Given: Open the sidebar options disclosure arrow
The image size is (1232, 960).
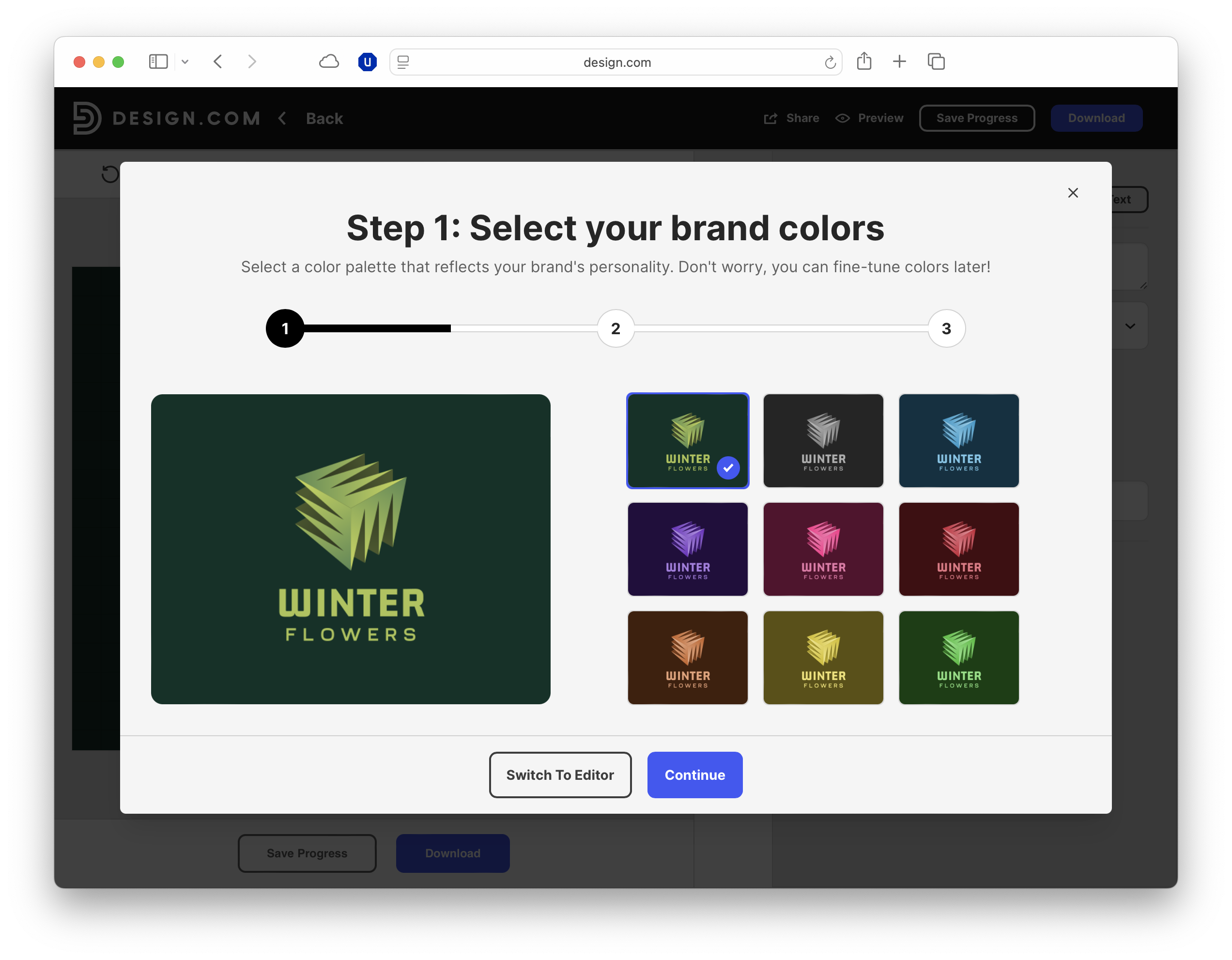Looking at the screenshot, I should click(x=185, y=62).
